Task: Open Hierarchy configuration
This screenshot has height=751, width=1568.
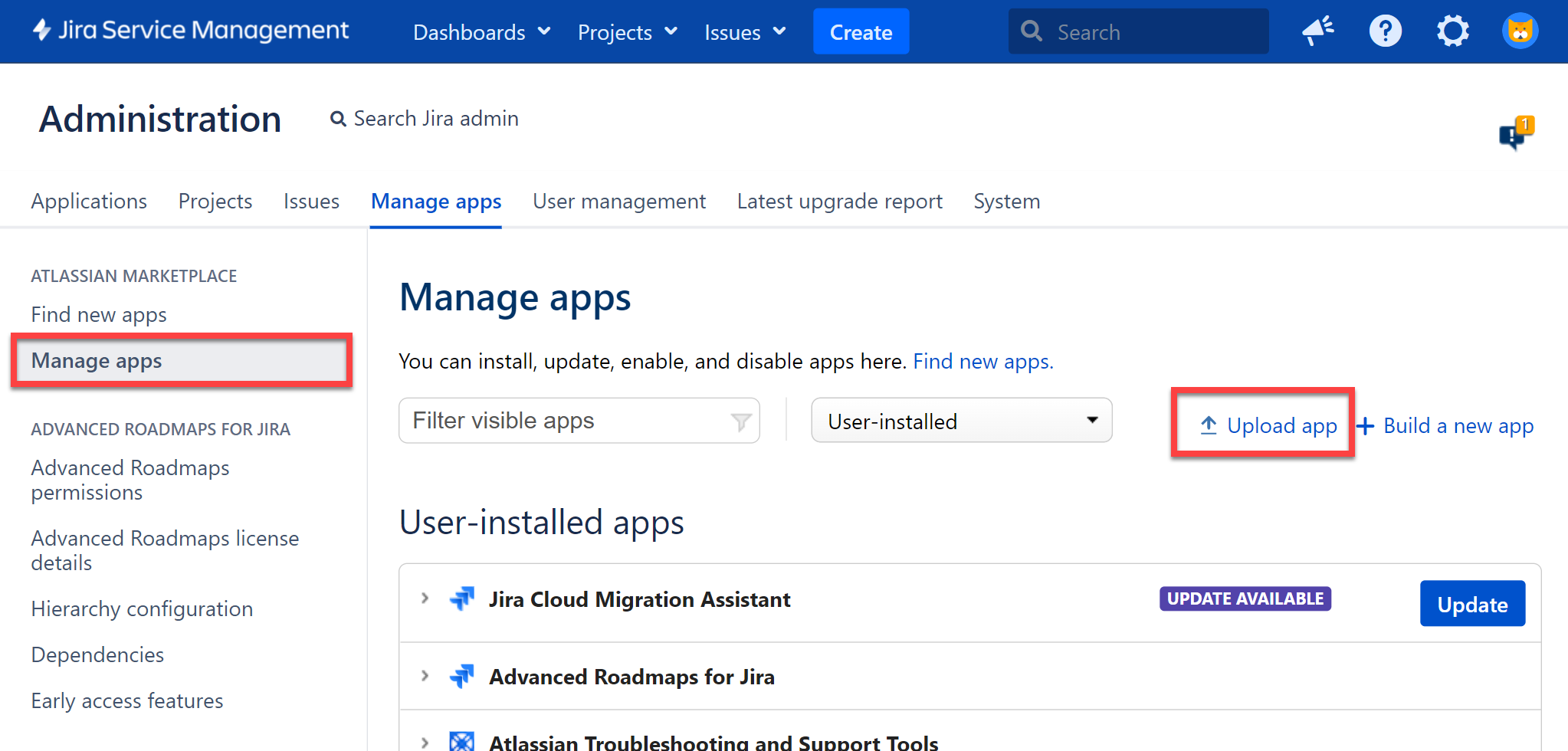Action: pos(142,608)
